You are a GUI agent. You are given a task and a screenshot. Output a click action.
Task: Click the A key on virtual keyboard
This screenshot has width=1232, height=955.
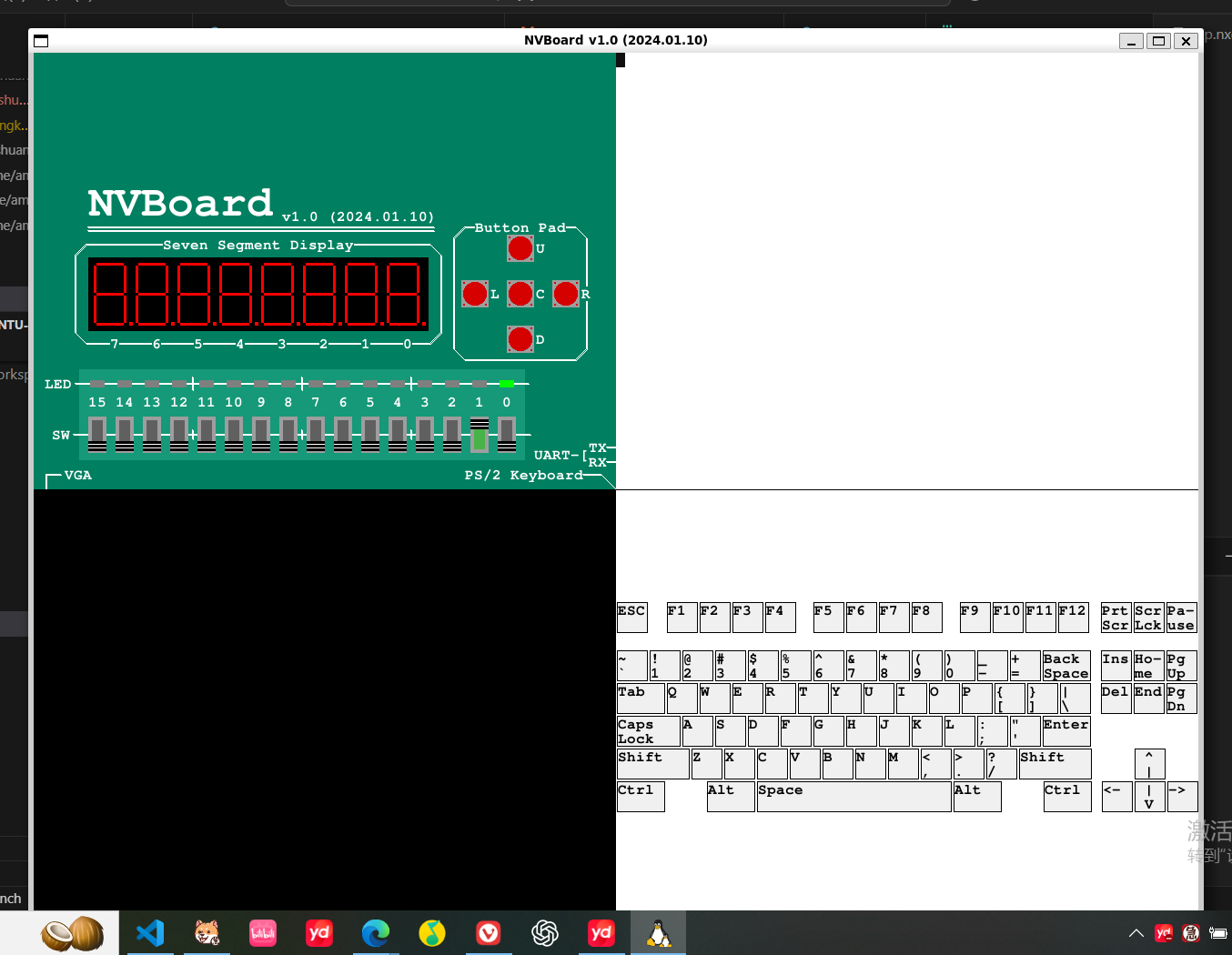tap(698, 731)
